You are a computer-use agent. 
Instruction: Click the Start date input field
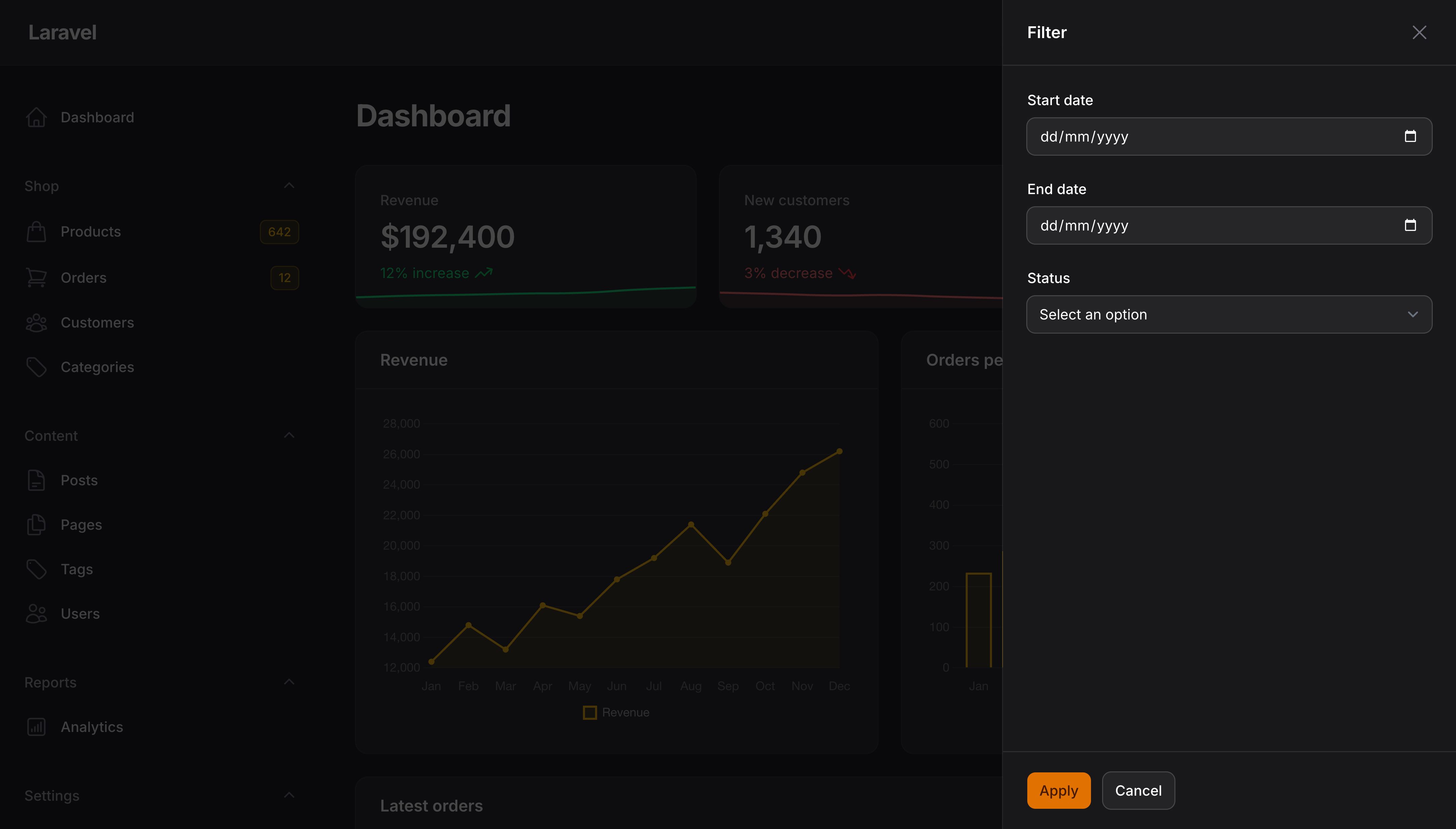pyautogui.click(x=1229, y=136)
